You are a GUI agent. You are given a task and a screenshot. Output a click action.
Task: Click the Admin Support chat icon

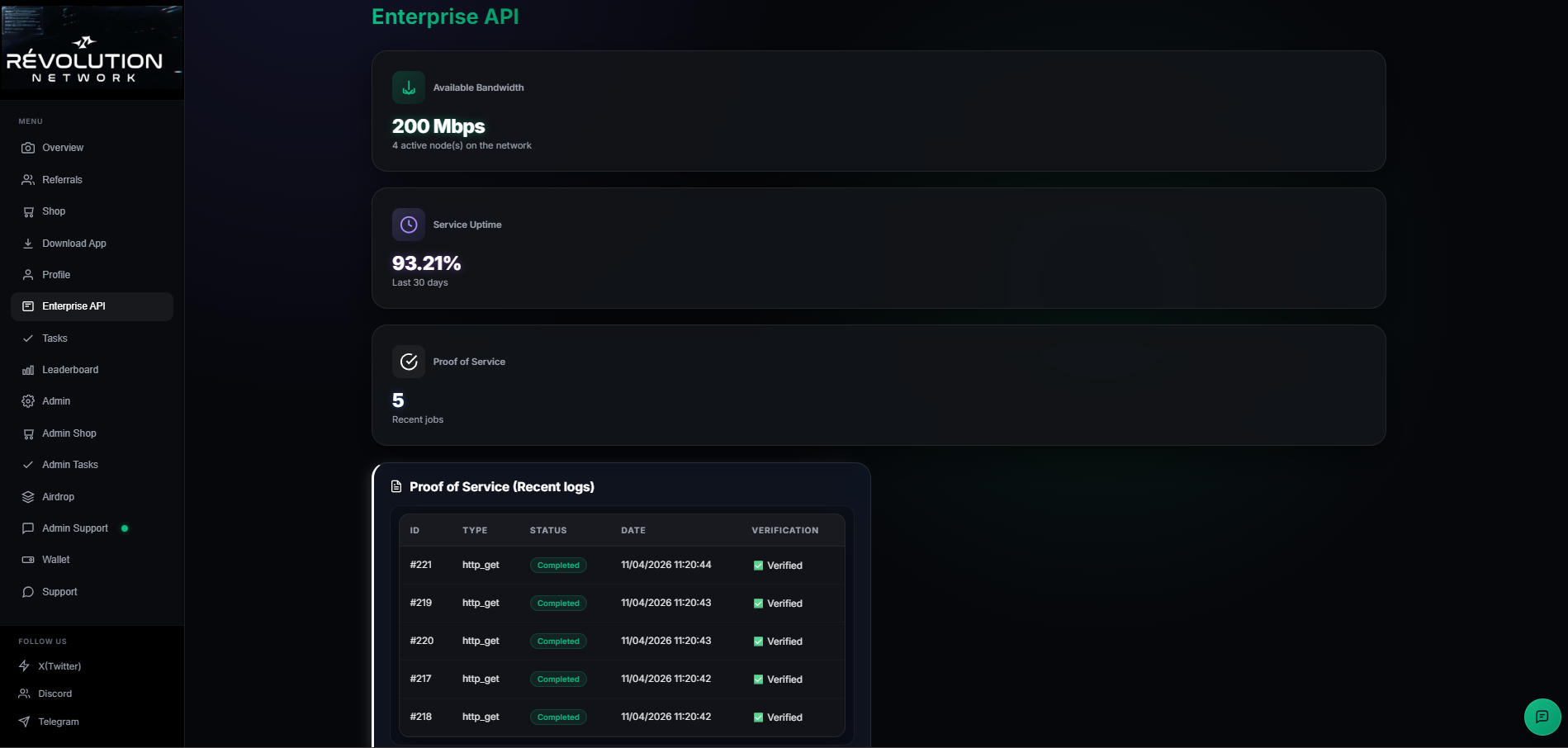[28, 528]
